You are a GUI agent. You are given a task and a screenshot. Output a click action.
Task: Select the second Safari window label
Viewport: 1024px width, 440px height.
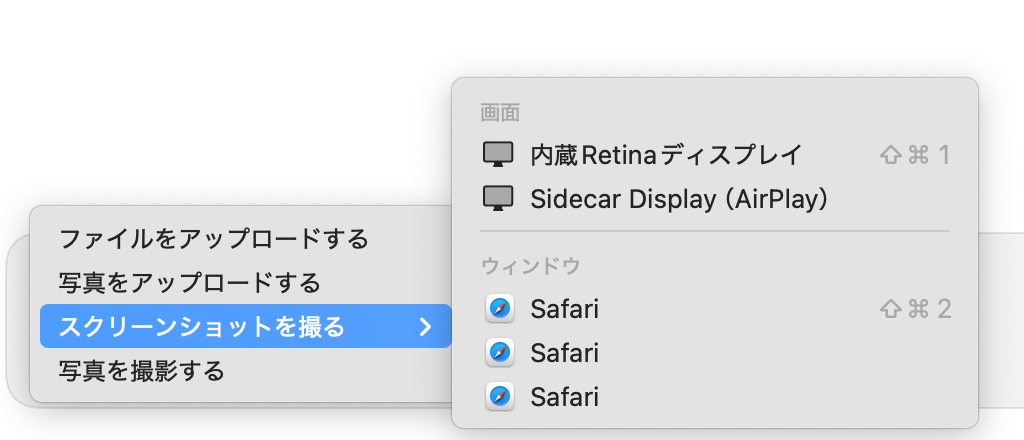point(564,353)
